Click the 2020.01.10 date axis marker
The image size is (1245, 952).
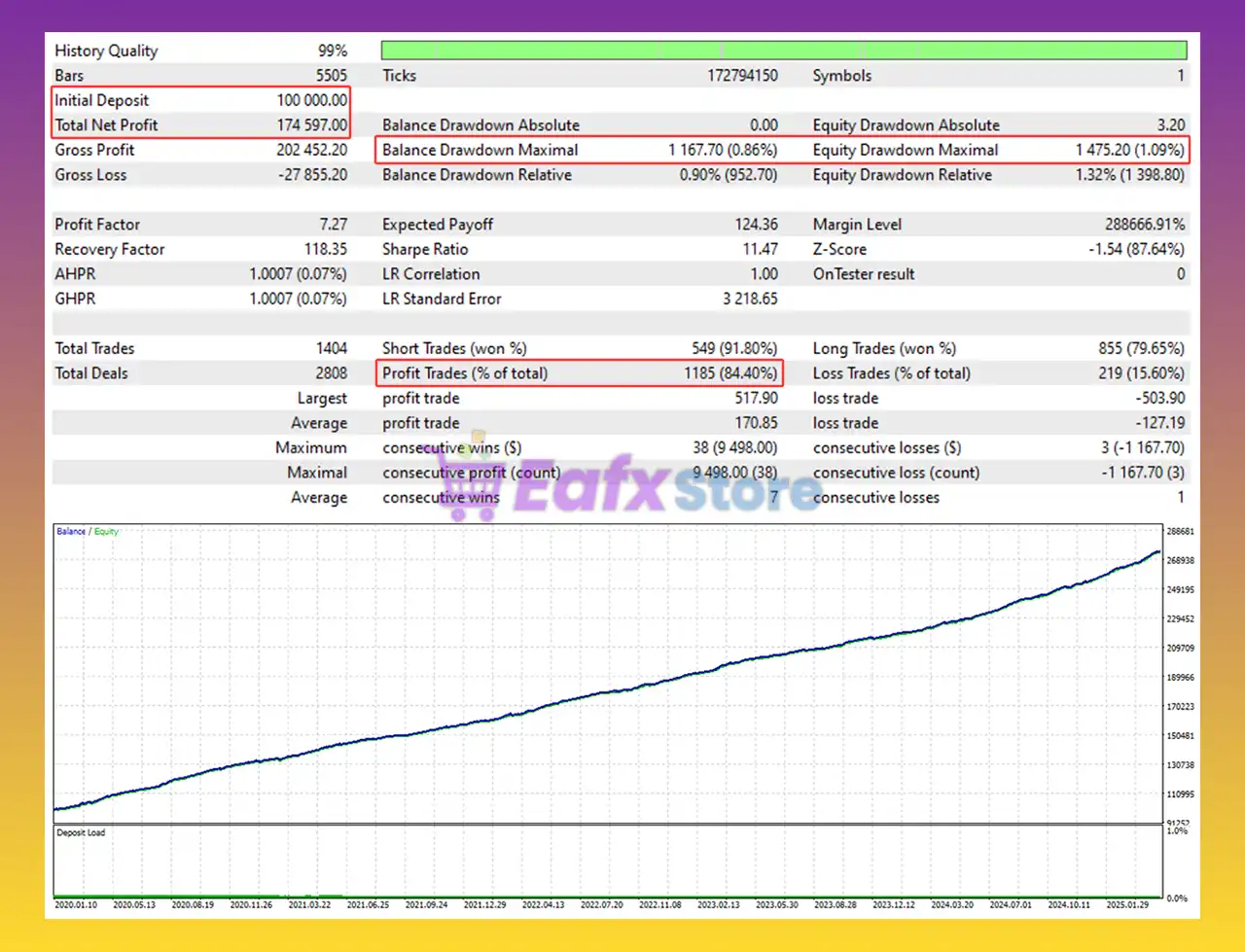coord(76,904)
